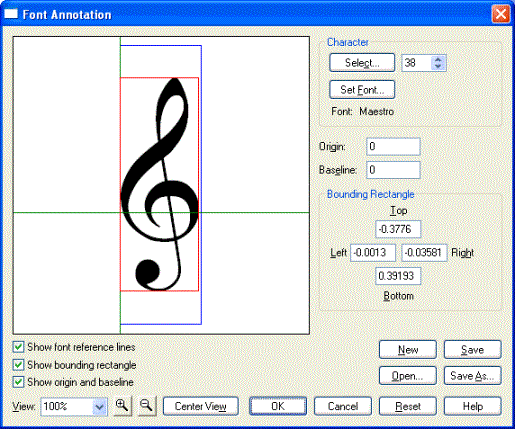
Task: Decrease character number with down arrow
Action: point(438,66)
